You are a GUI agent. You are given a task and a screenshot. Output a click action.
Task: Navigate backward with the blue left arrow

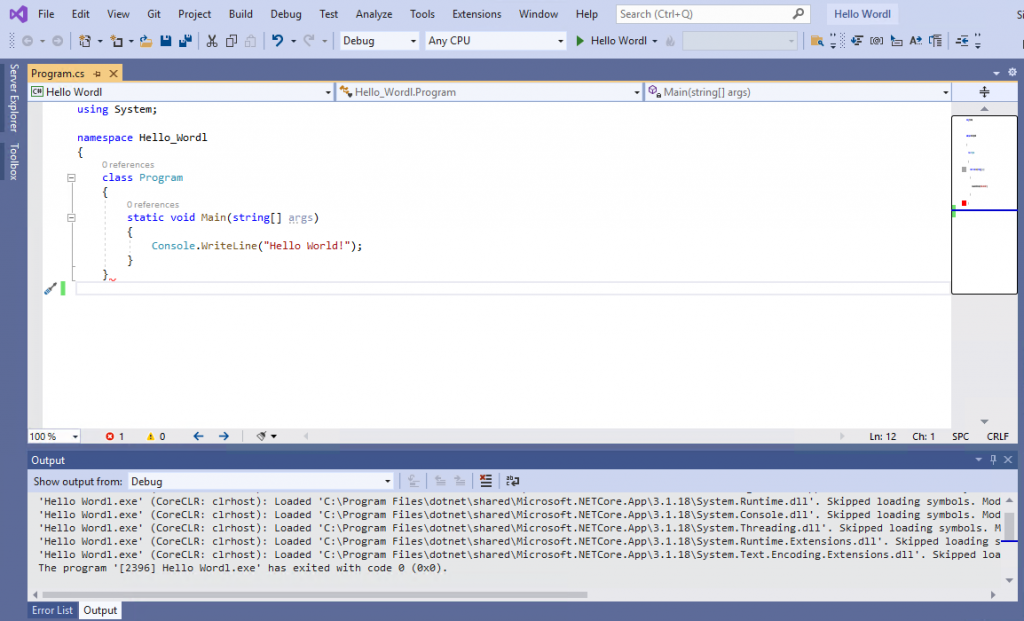click(x=199, y=436)
